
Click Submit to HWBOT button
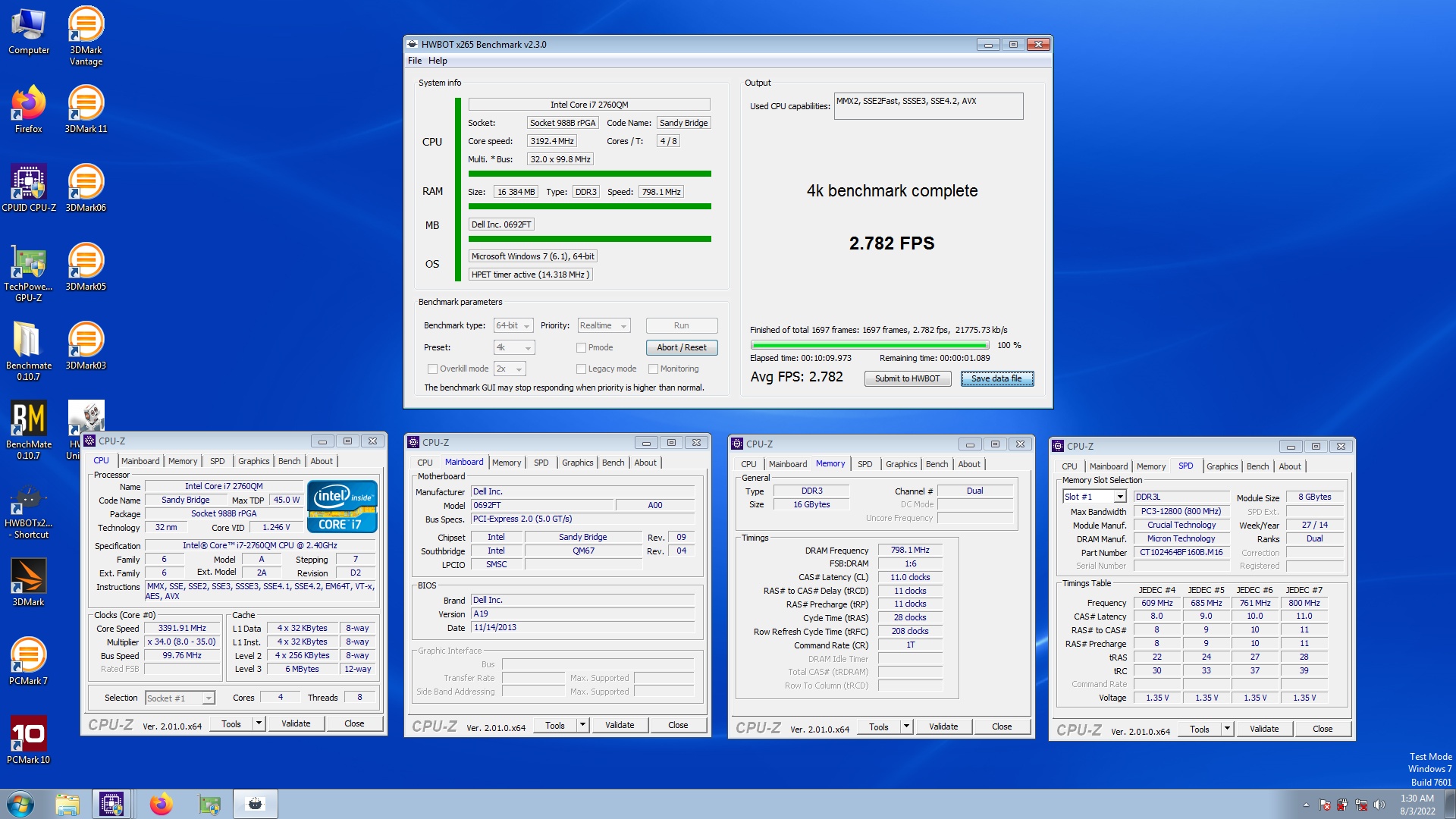(907, 378)
